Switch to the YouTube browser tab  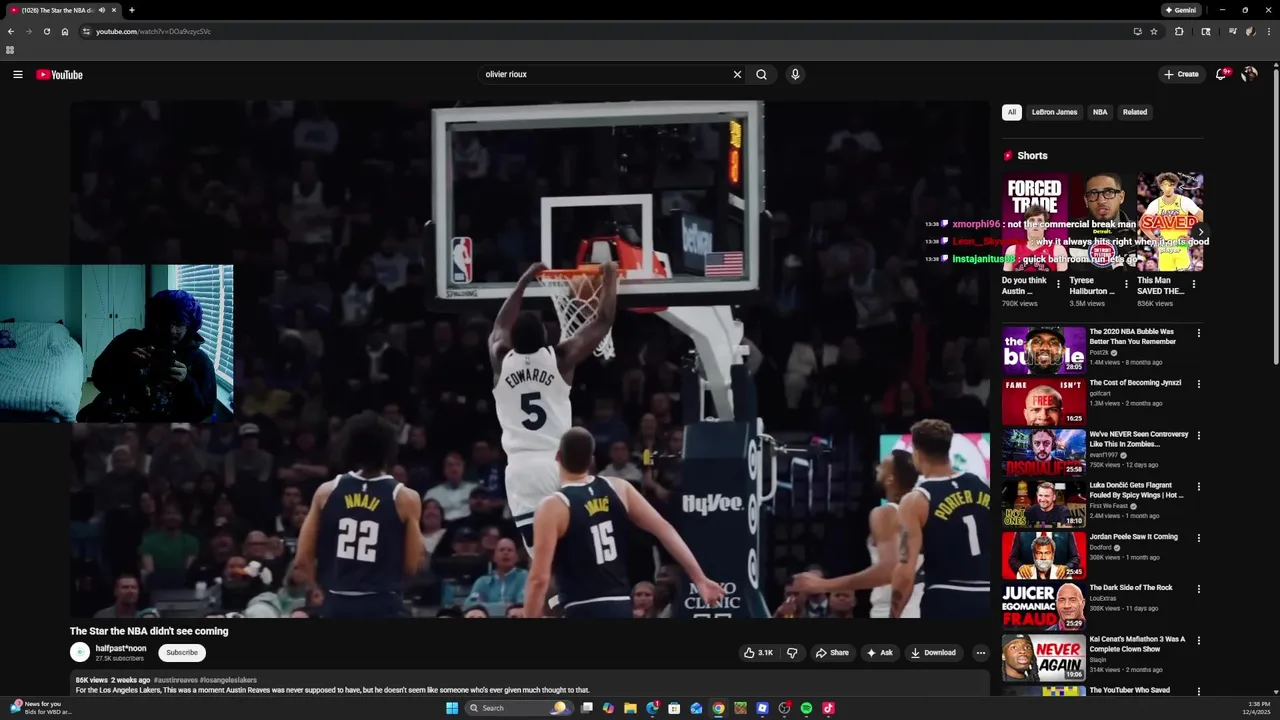pos(63,10)
